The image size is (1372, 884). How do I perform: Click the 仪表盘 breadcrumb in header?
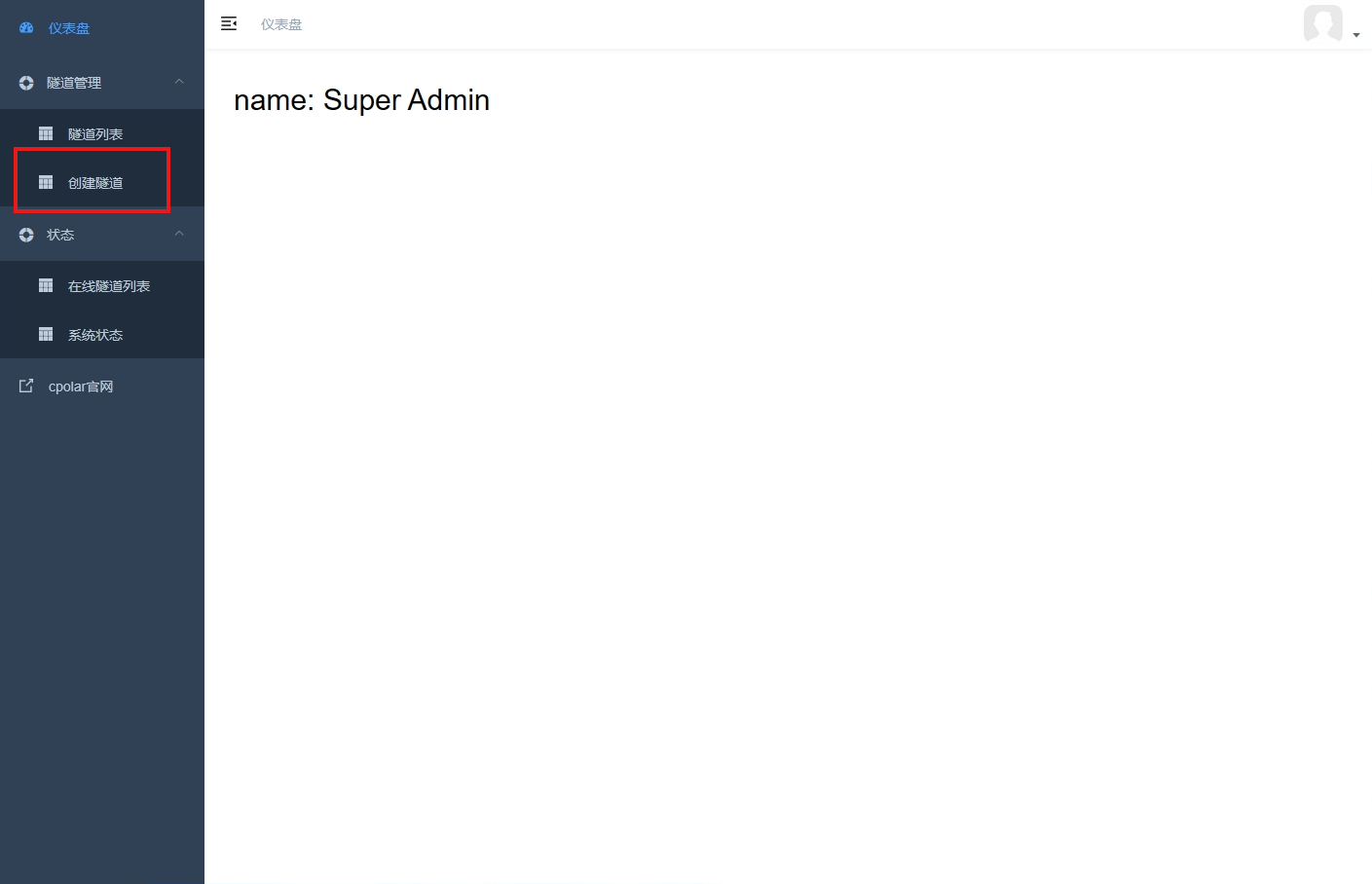[x=281, y=24]
